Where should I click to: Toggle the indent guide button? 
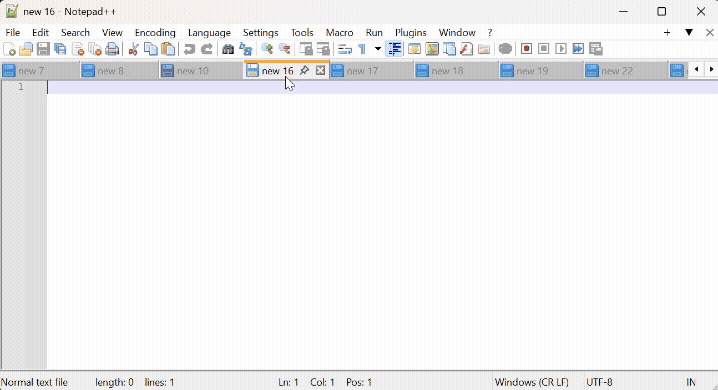click(x=394, y=49)
